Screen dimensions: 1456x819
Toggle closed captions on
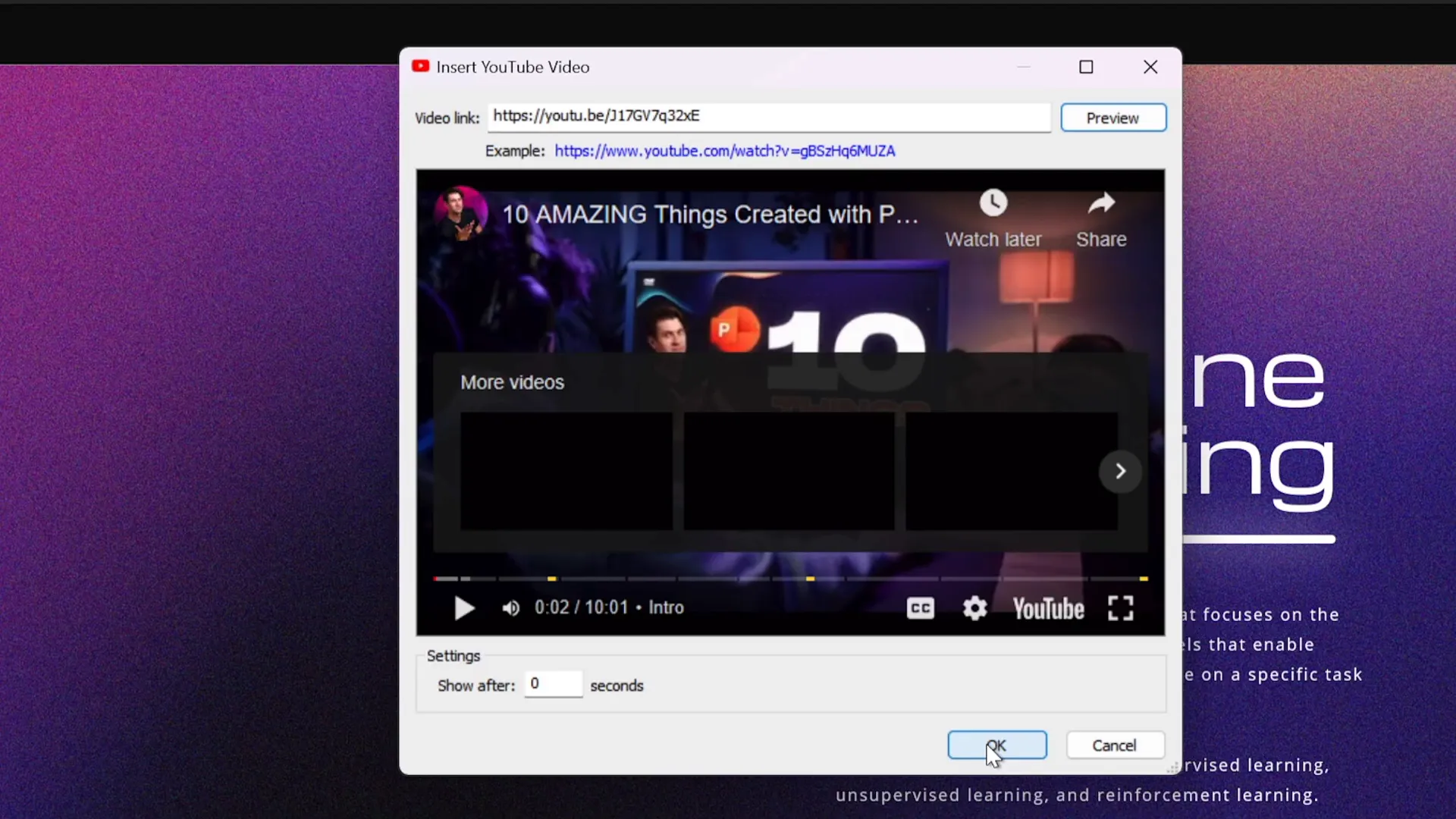tap(920, 607)
